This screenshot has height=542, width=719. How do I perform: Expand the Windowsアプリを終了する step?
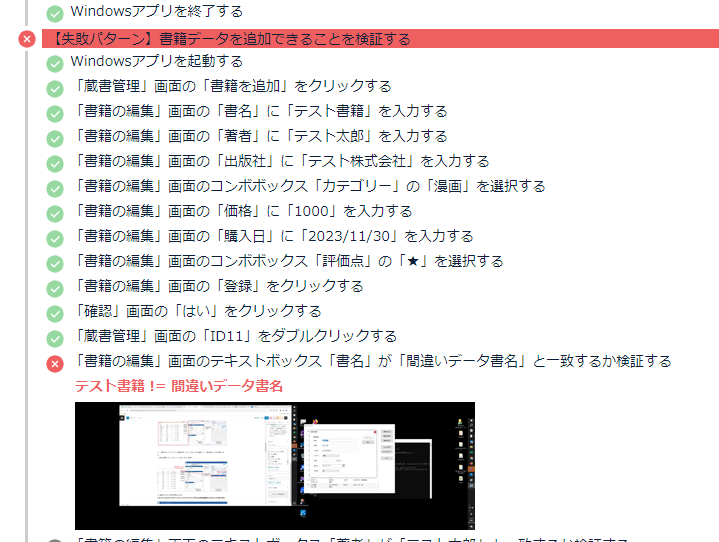(156, 12)
